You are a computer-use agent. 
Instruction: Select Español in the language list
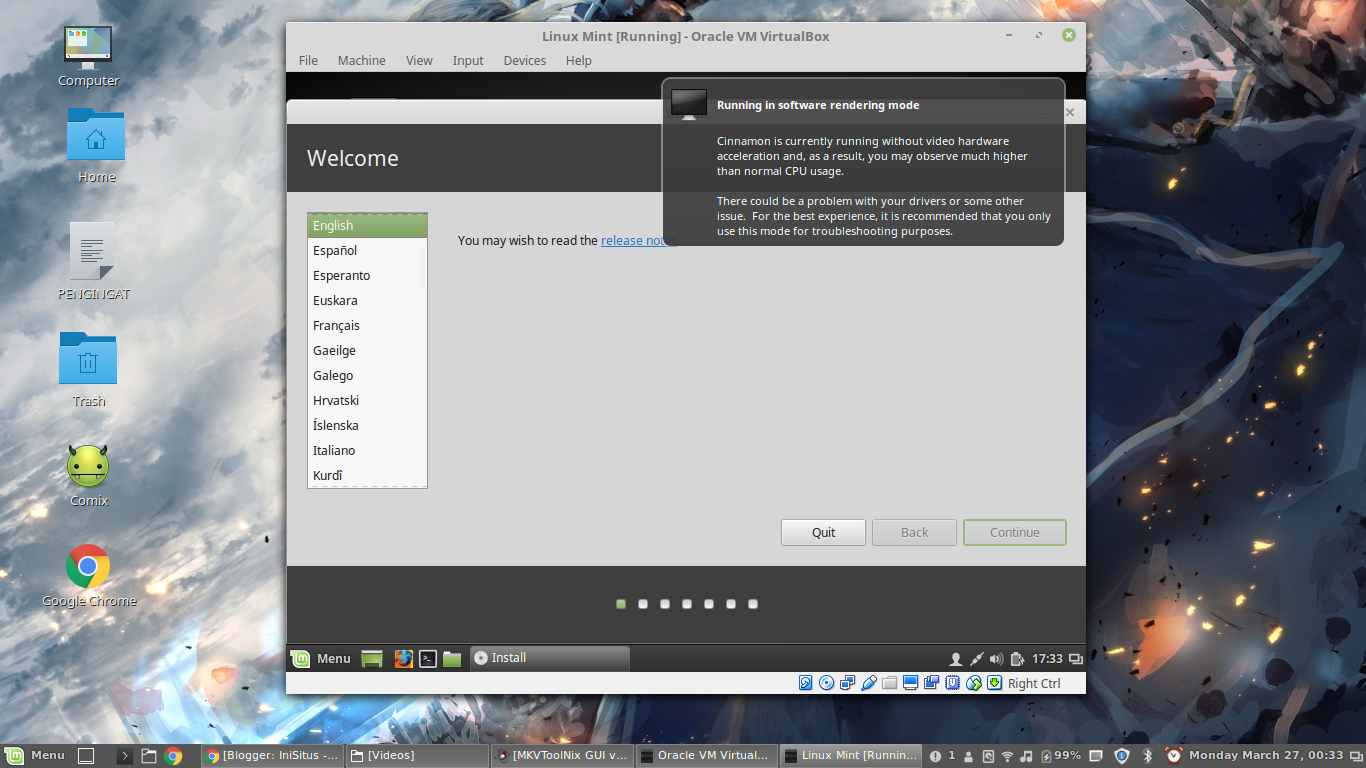tap(367, 251)
